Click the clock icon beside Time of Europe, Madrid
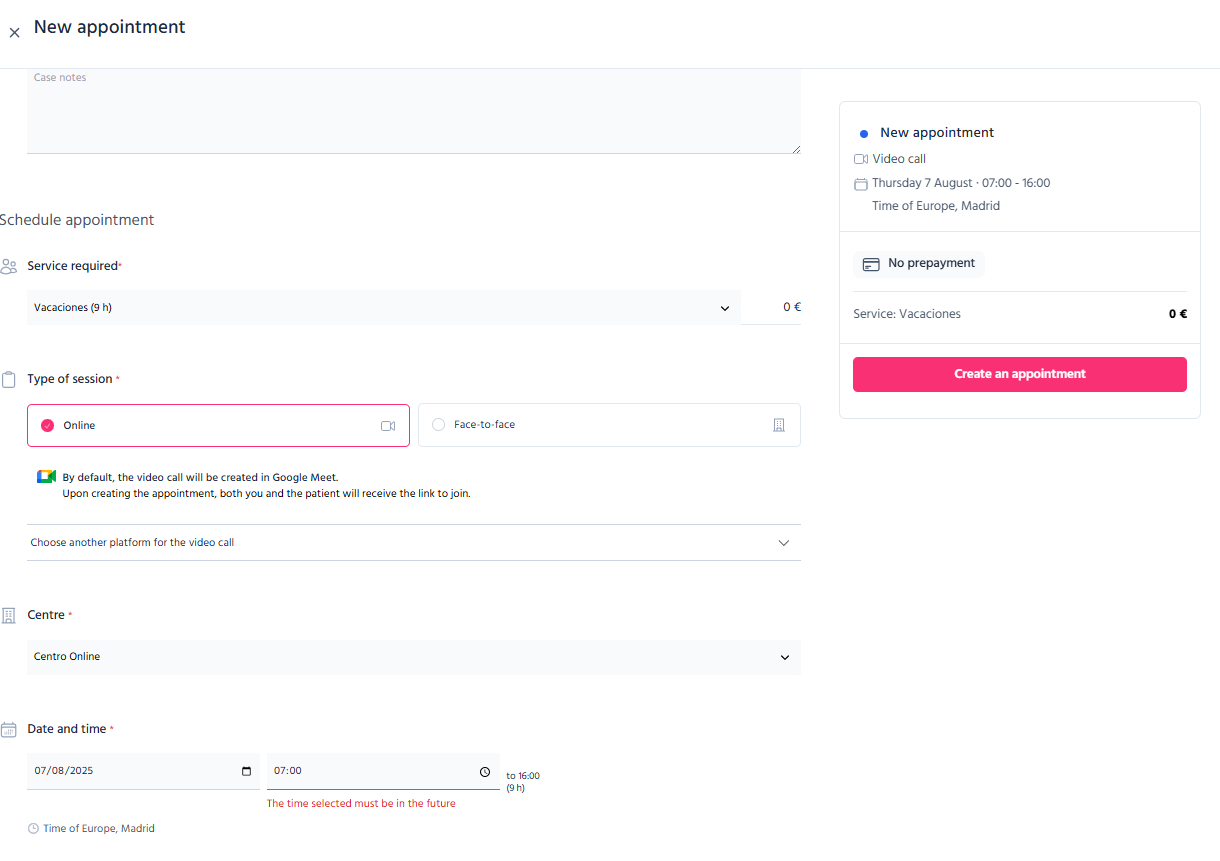This screenshot has height=861, width=1220. (x=34, y=829)
